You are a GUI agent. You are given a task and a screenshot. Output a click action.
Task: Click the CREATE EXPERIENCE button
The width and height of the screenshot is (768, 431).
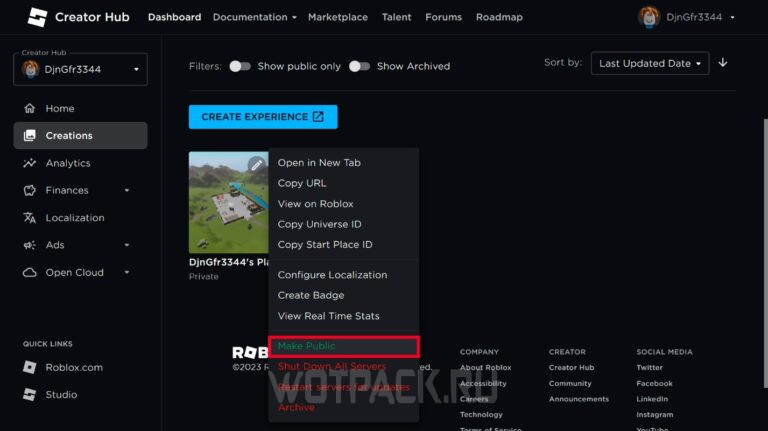[263, 117]
